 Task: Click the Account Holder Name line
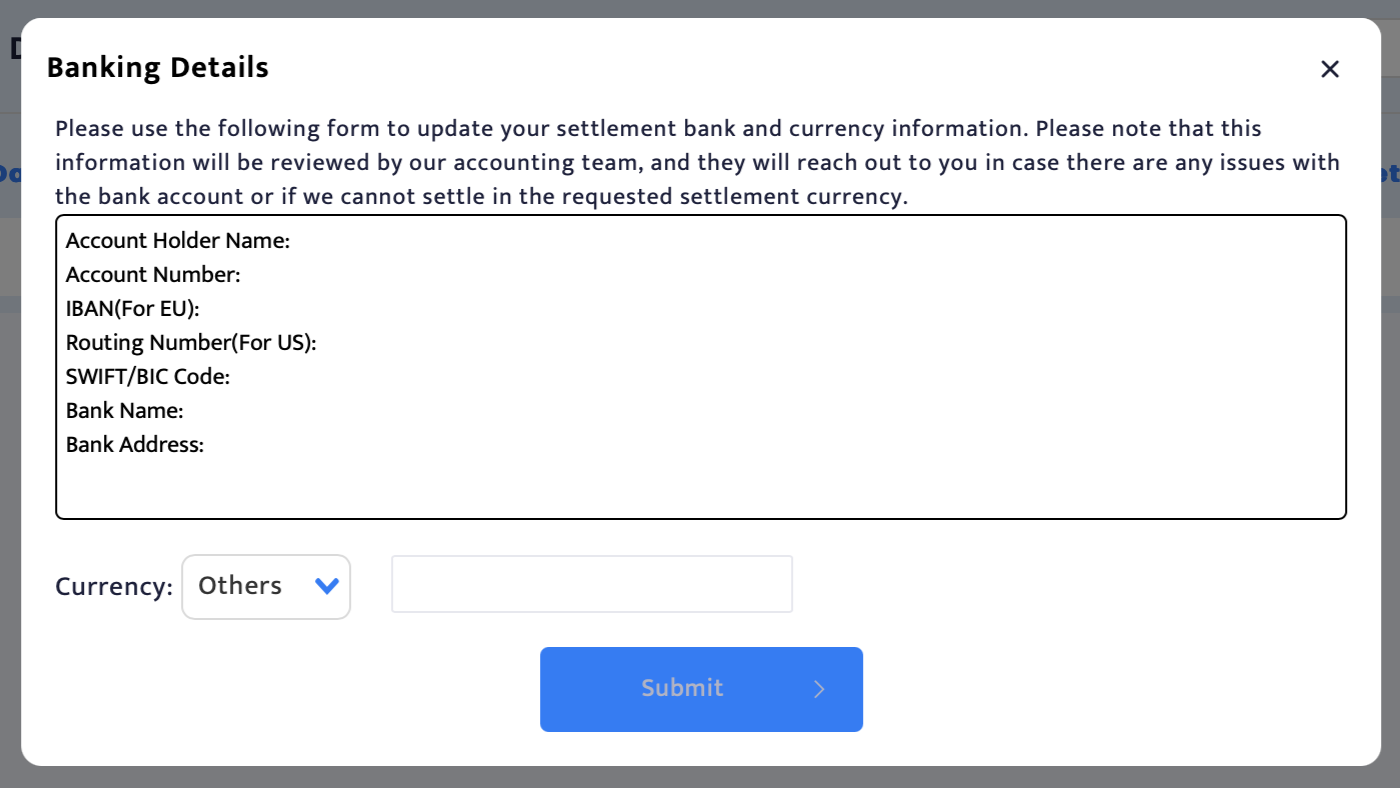click(178, 241)
